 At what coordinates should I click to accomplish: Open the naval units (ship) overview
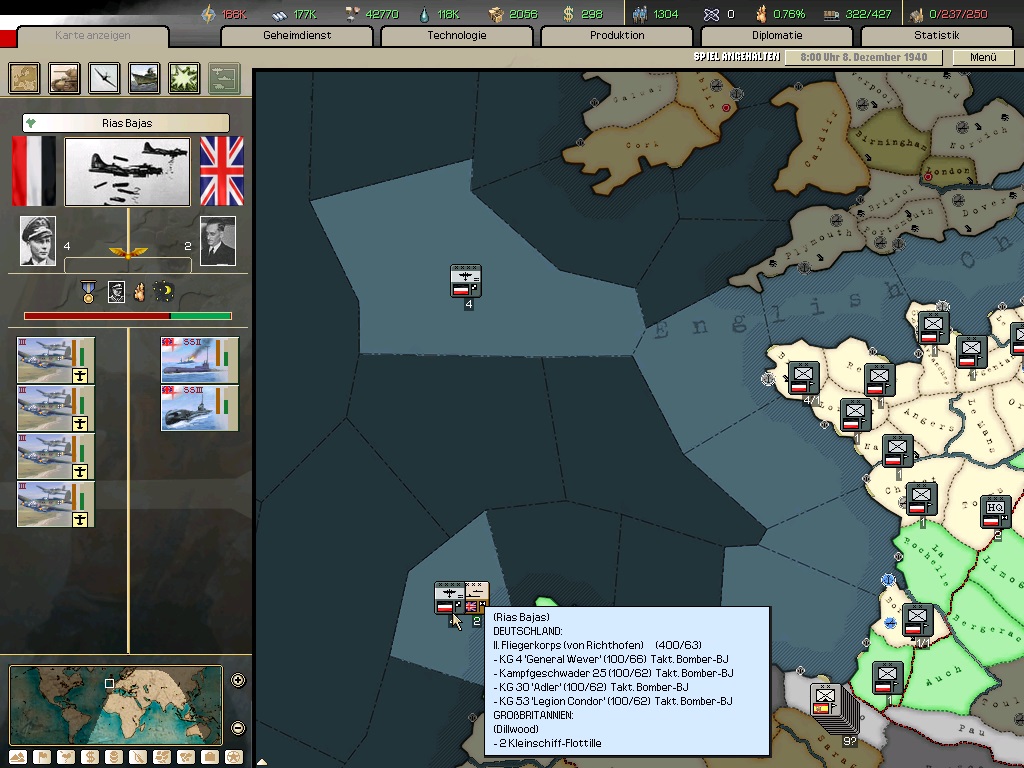144,77
